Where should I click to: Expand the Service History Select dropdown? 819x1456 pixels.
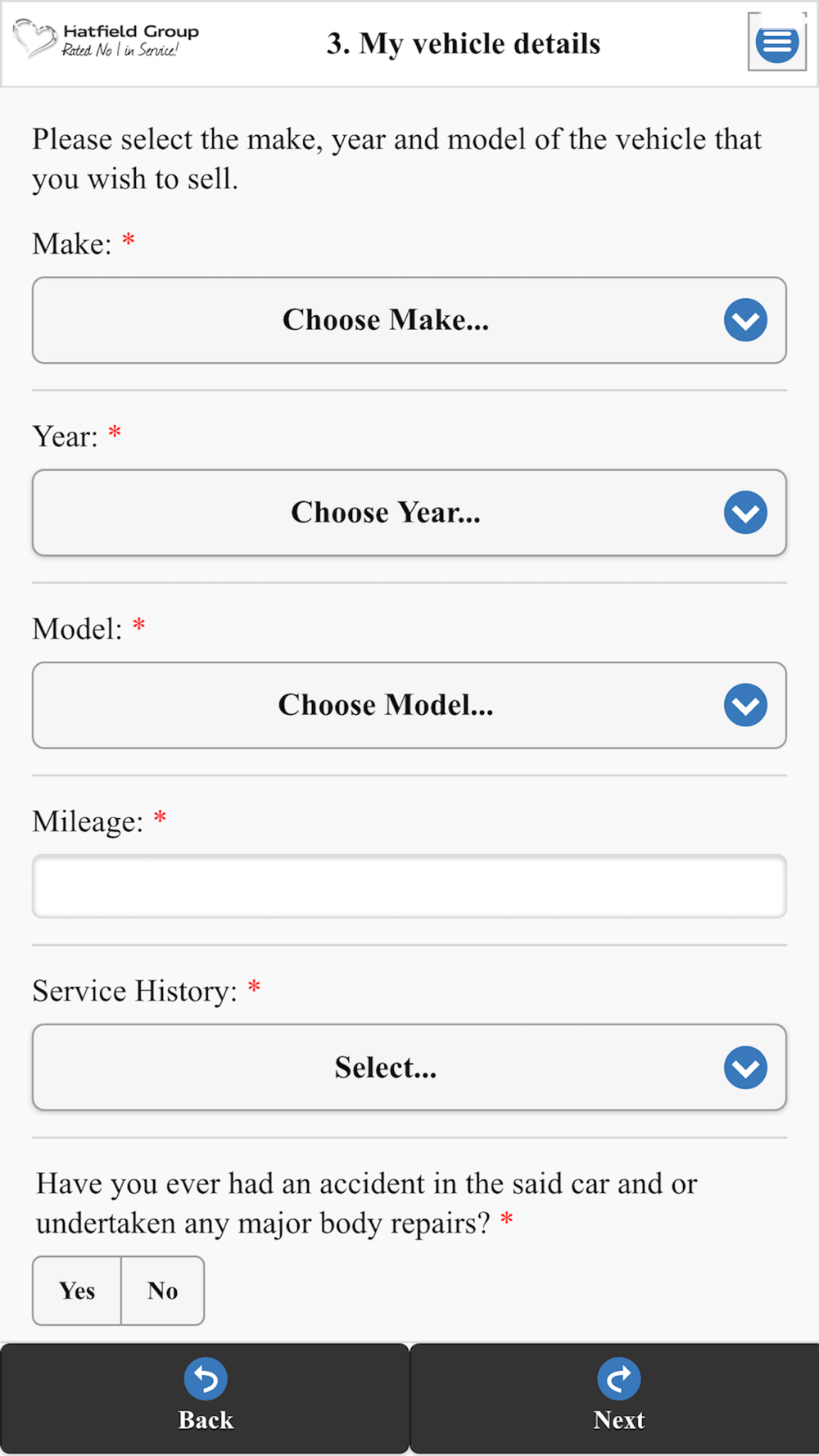click(409, 1068)
